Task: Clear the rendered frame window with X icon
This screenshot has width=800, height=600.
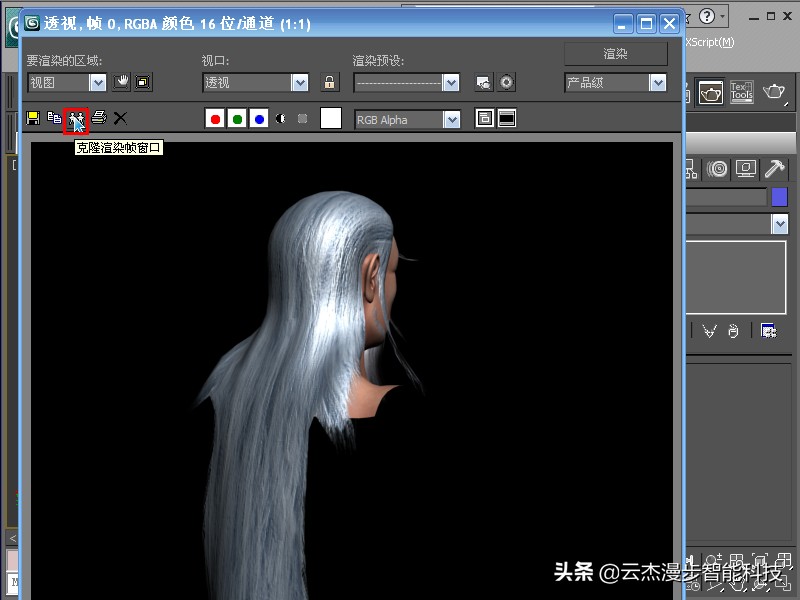Action: [119, 118]
